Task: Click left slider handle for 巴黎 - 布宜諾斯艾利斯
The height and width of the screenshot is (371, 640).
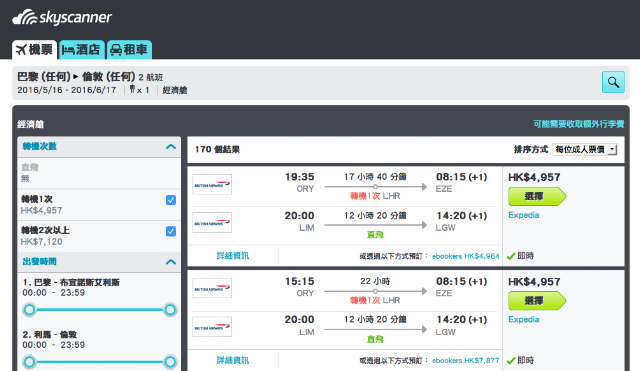Action: point(29,310)
